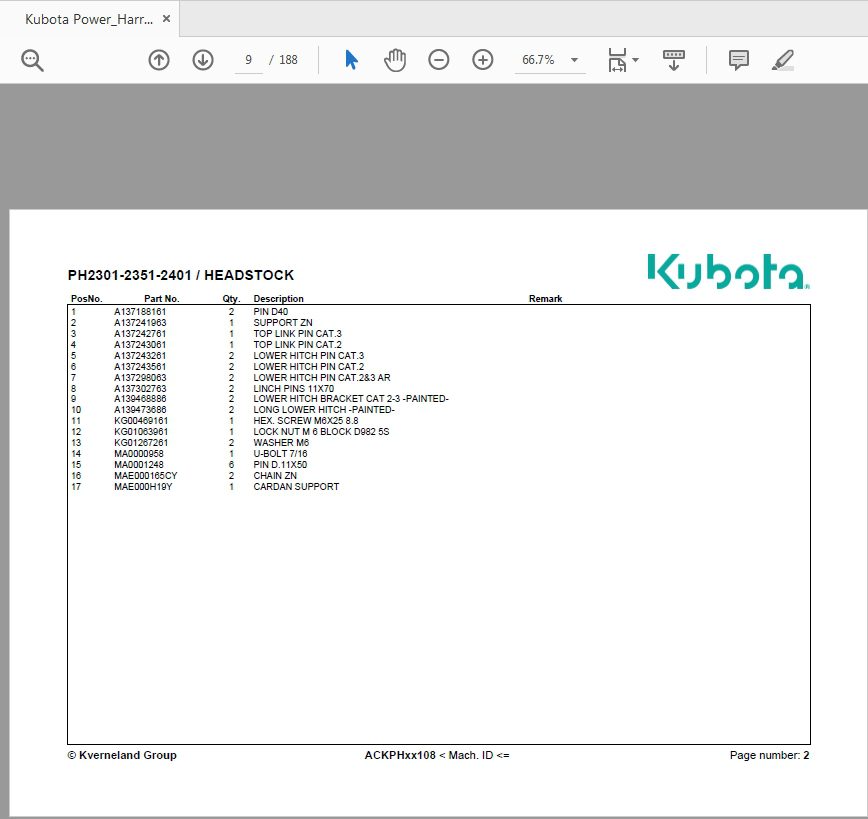Zoom out of the document

[x=438, y=60]
